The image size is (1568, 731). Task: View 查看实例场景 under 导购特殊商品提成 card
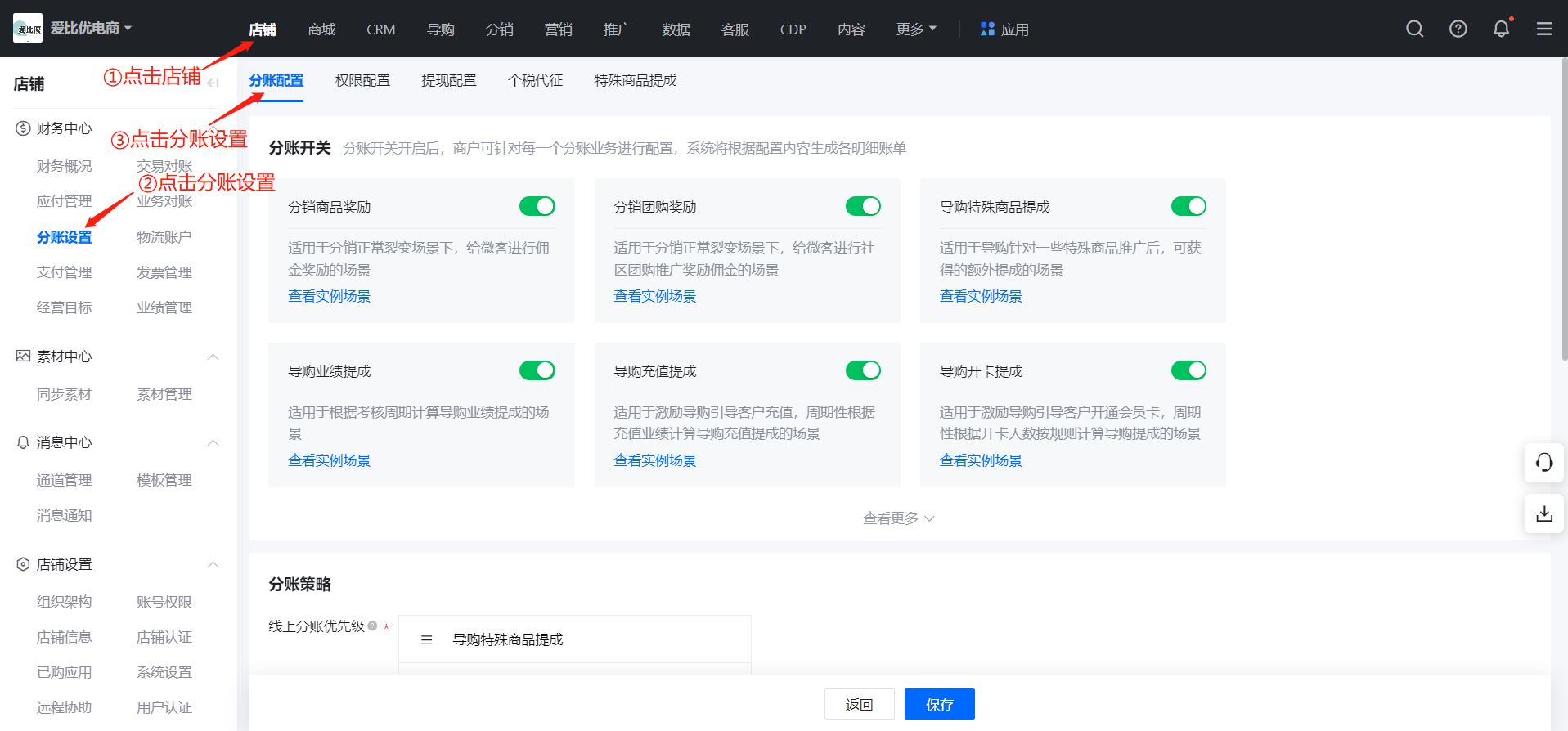[981, 296]
